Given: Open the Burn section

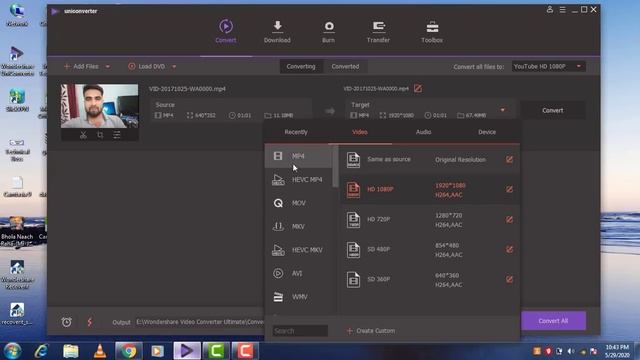Looking at the screenshot, I should 328,31.
